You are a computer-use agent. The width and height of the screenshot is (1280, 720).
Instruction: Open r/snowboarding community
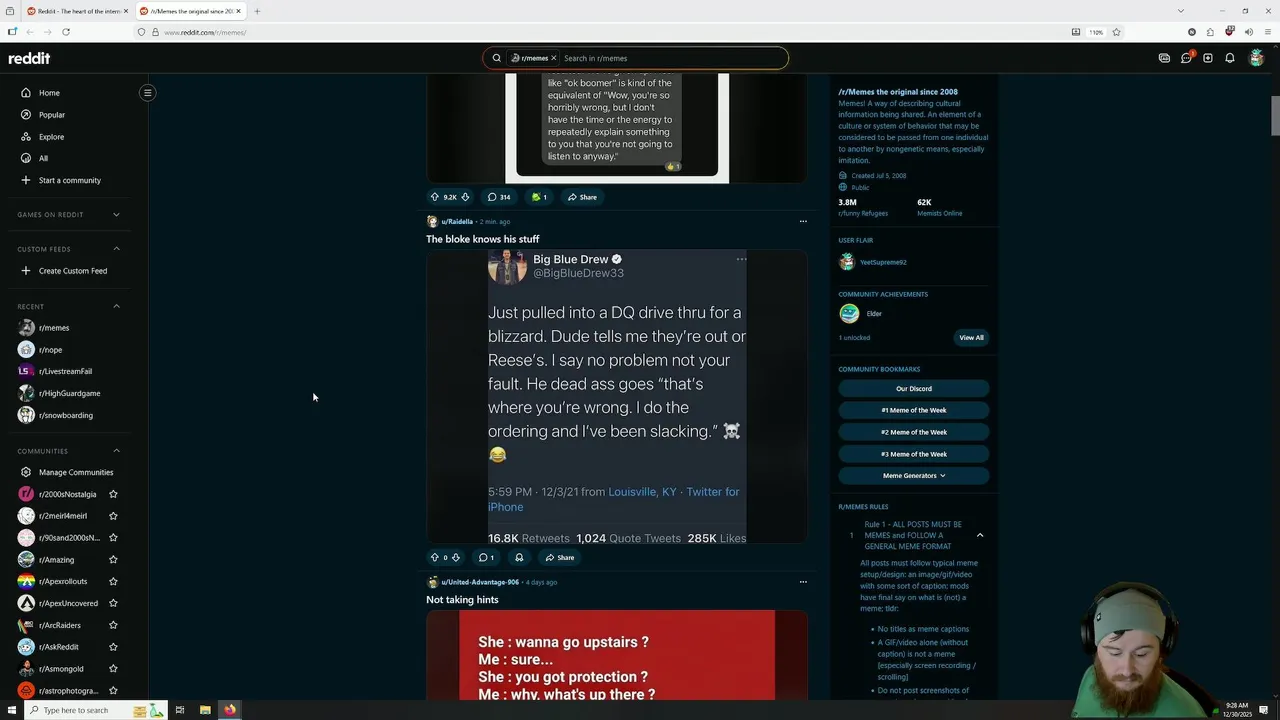tap(65, 415)
